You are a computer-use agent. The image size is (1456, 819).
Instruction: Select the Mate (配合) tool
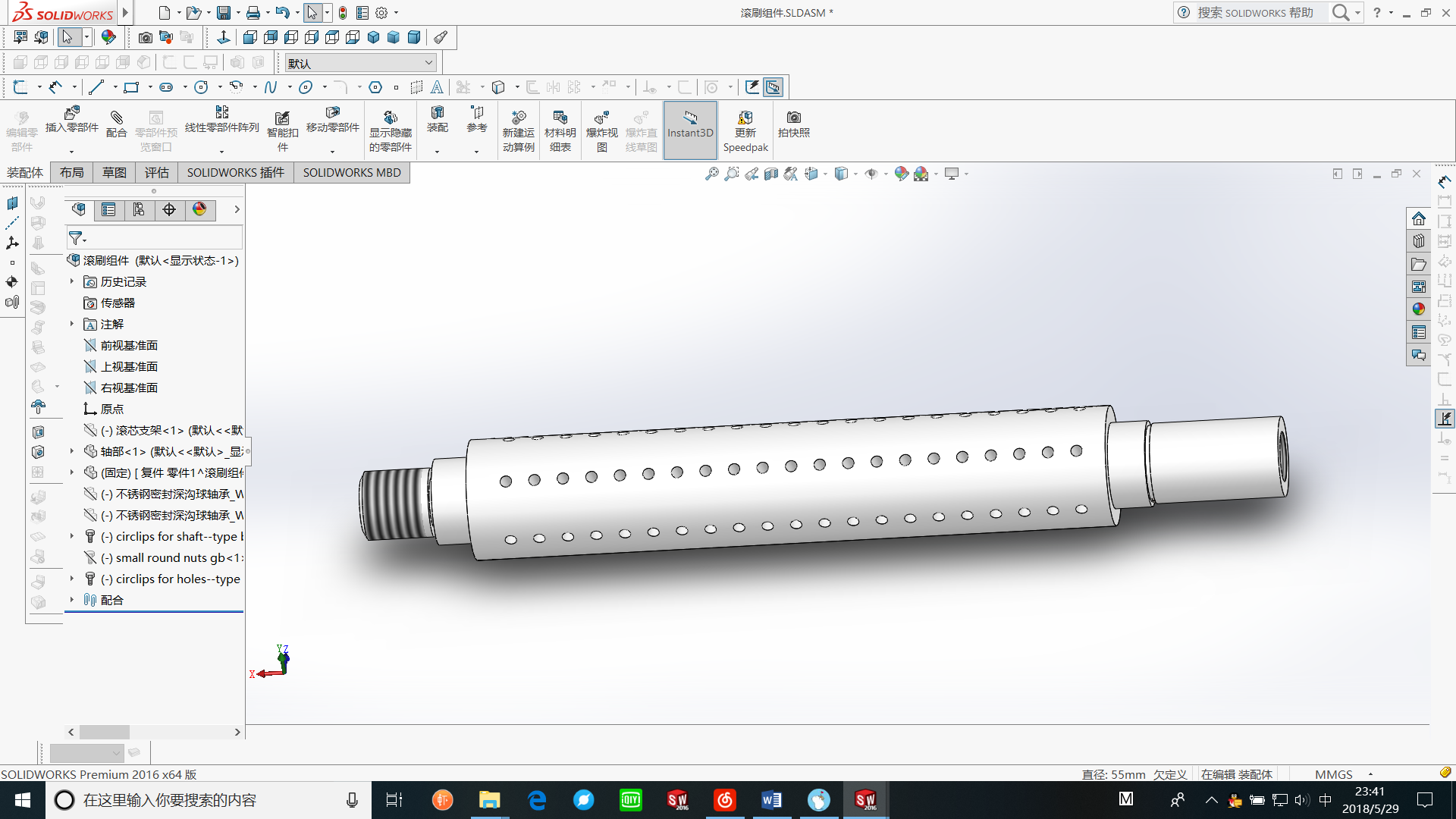116,123
